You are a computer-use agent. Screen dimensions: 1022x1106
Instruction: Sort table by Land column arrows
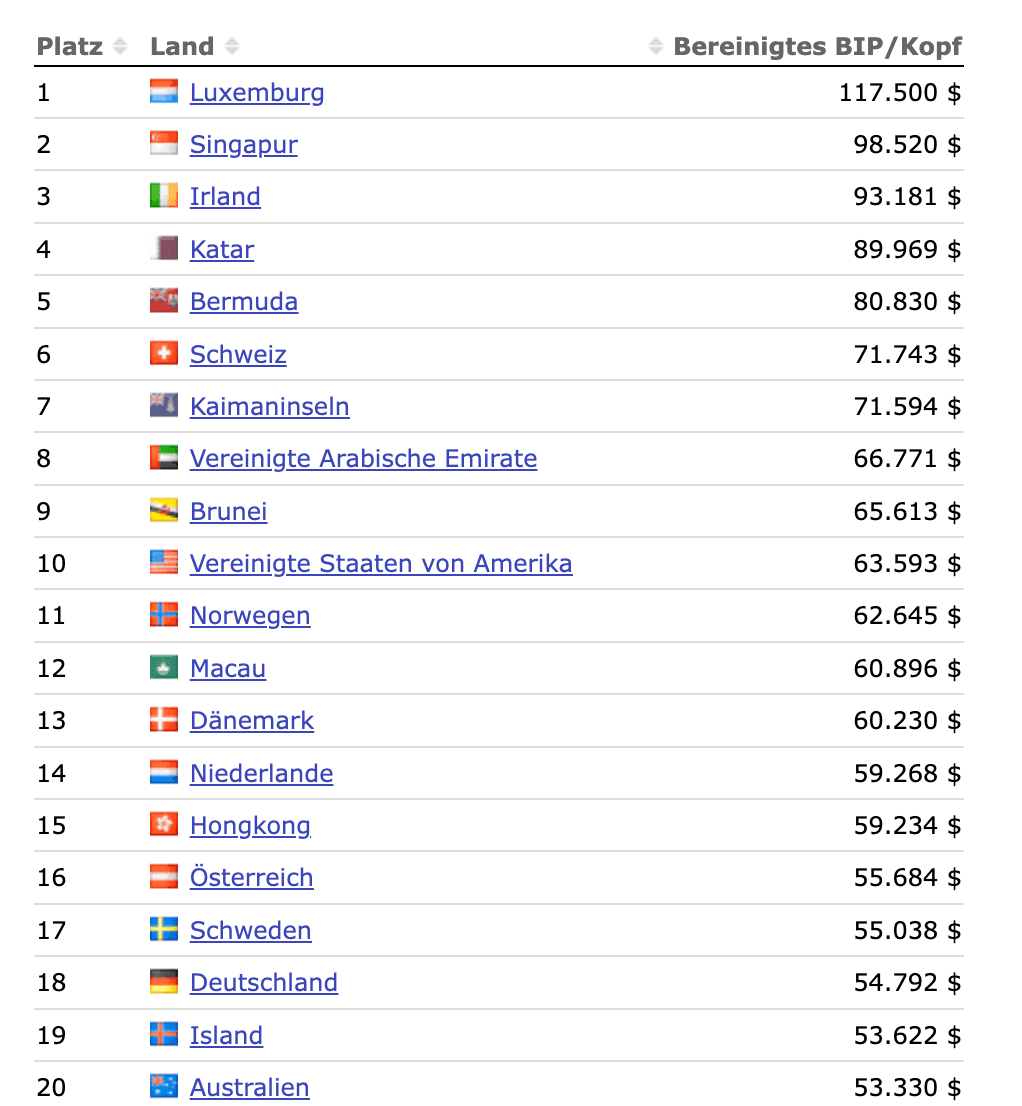232,46
